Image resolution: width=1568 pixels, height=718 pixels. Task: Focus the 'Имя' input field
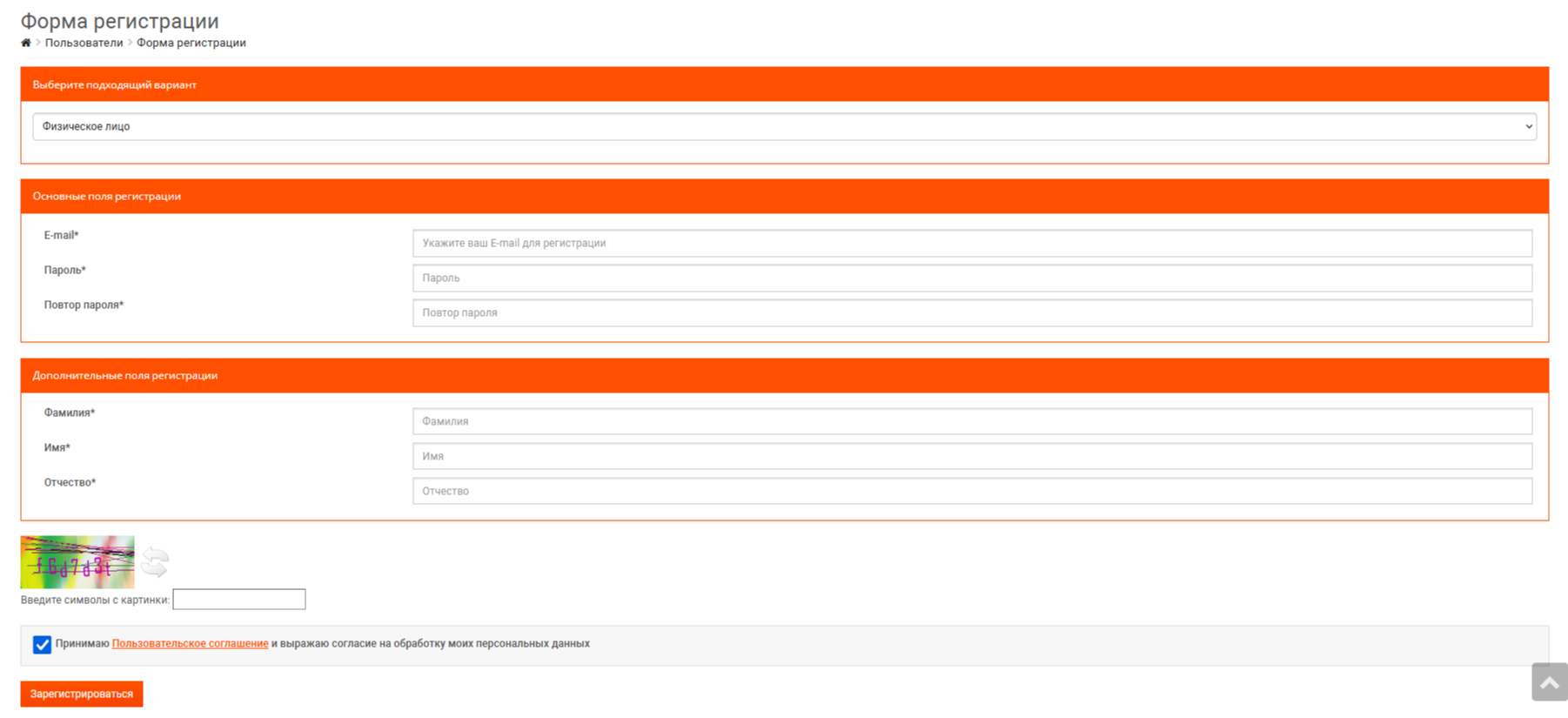pyautogui.click(x=972, y=456)
